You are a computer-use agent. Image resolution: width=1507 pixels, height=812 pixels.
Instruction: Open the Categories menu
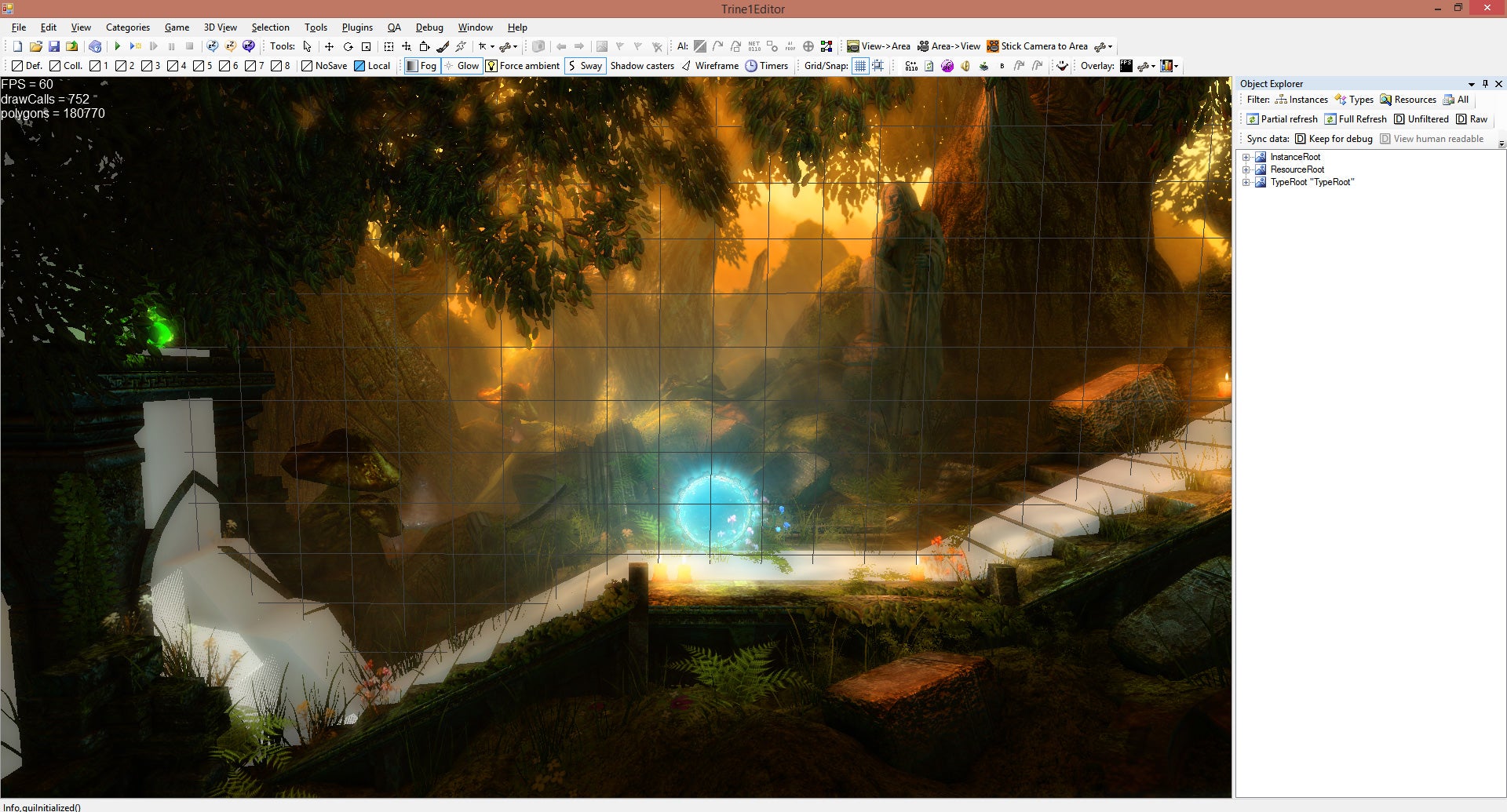pos(128,27)
